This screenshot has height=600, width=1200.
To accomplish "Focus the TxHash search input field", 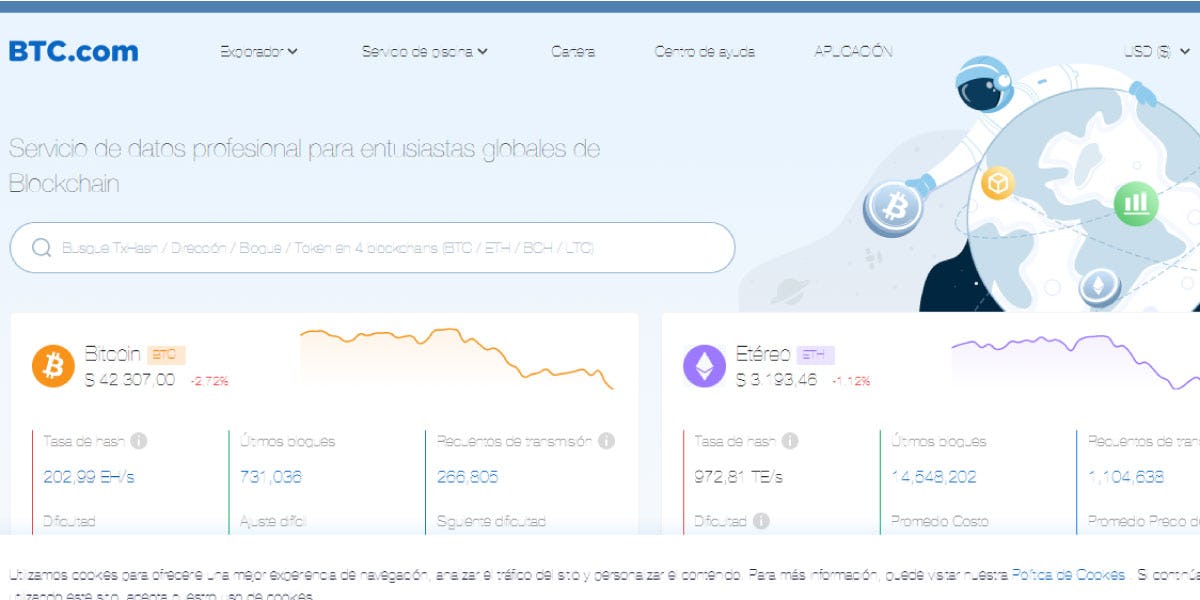I will [x=380, y=248].
